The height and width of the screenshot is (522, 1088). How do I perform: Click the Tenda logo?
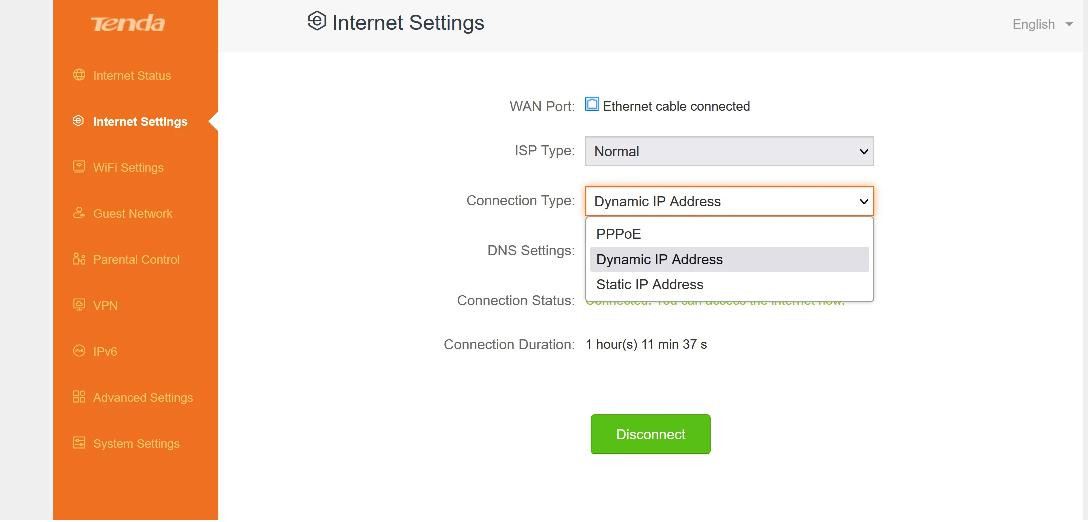click(x=128, y=24)
